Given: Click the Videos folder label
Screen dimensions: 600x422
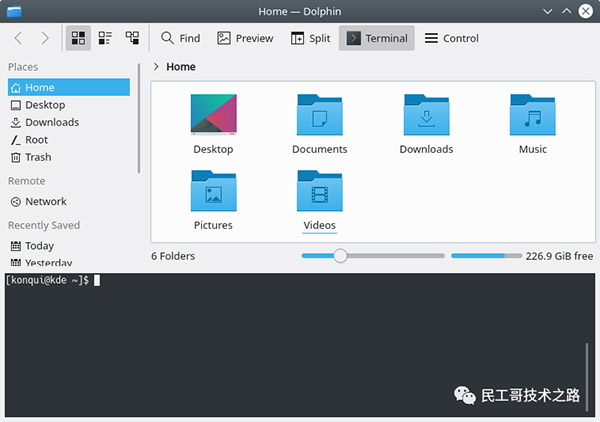Looking at the screenshot, I should point(320,225).
